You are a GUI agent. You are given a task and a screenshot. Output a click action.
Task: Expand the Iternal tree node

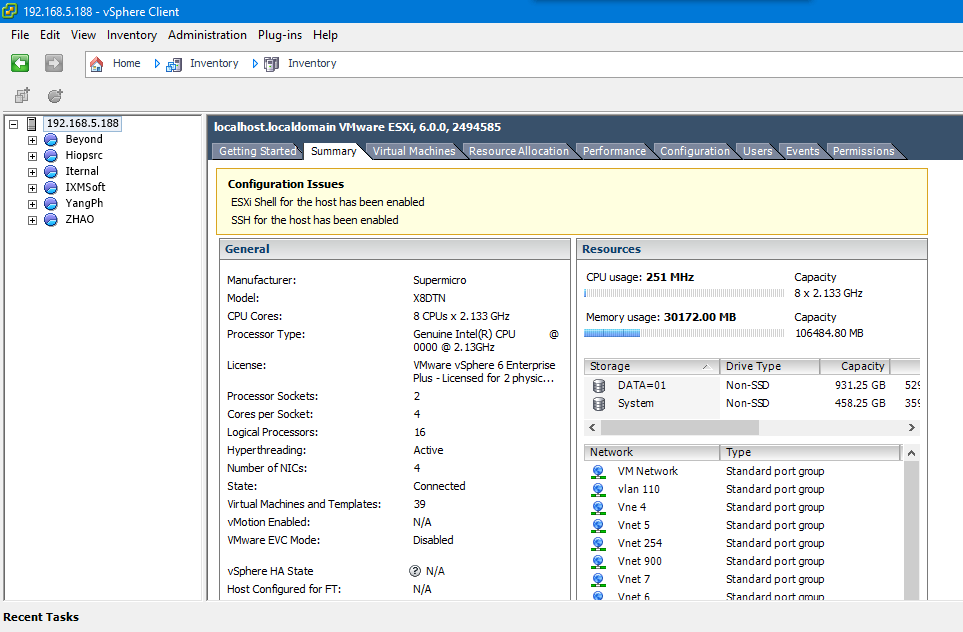click(33, 172)
